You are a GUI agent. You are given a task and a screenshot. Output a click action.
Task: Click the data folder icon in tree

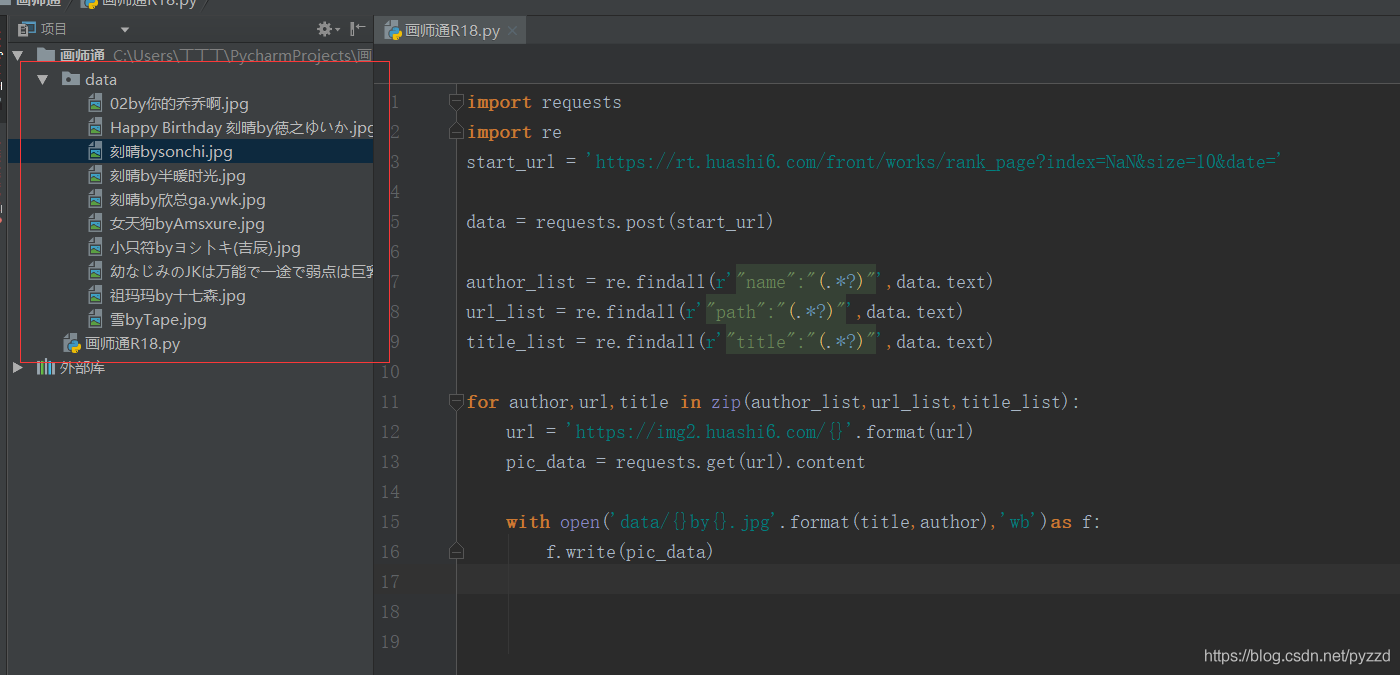tap(70, 79)
